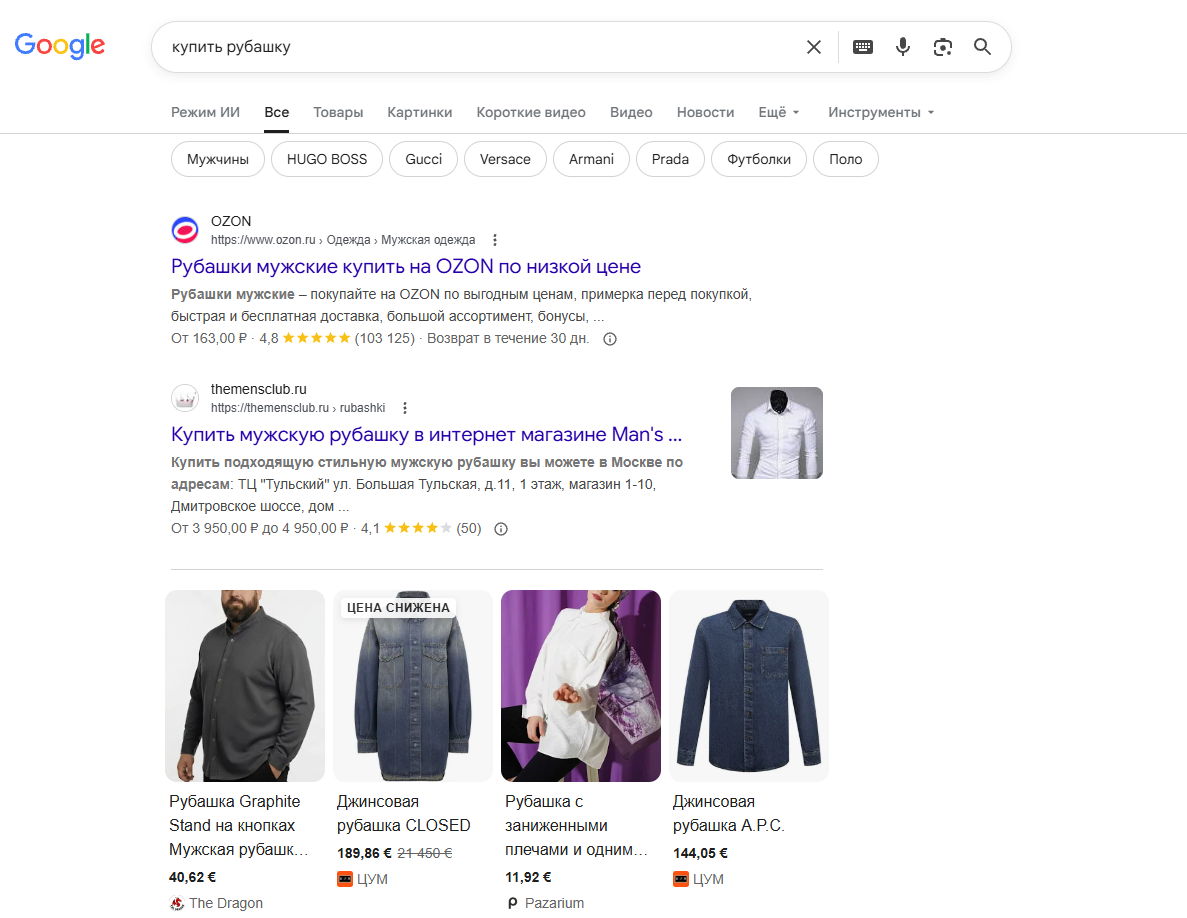The width and height of the screenshot is (1187, 918).
Task: Click ЦУМ seller under A.P.C. shirt
Action: pos(709,879)
